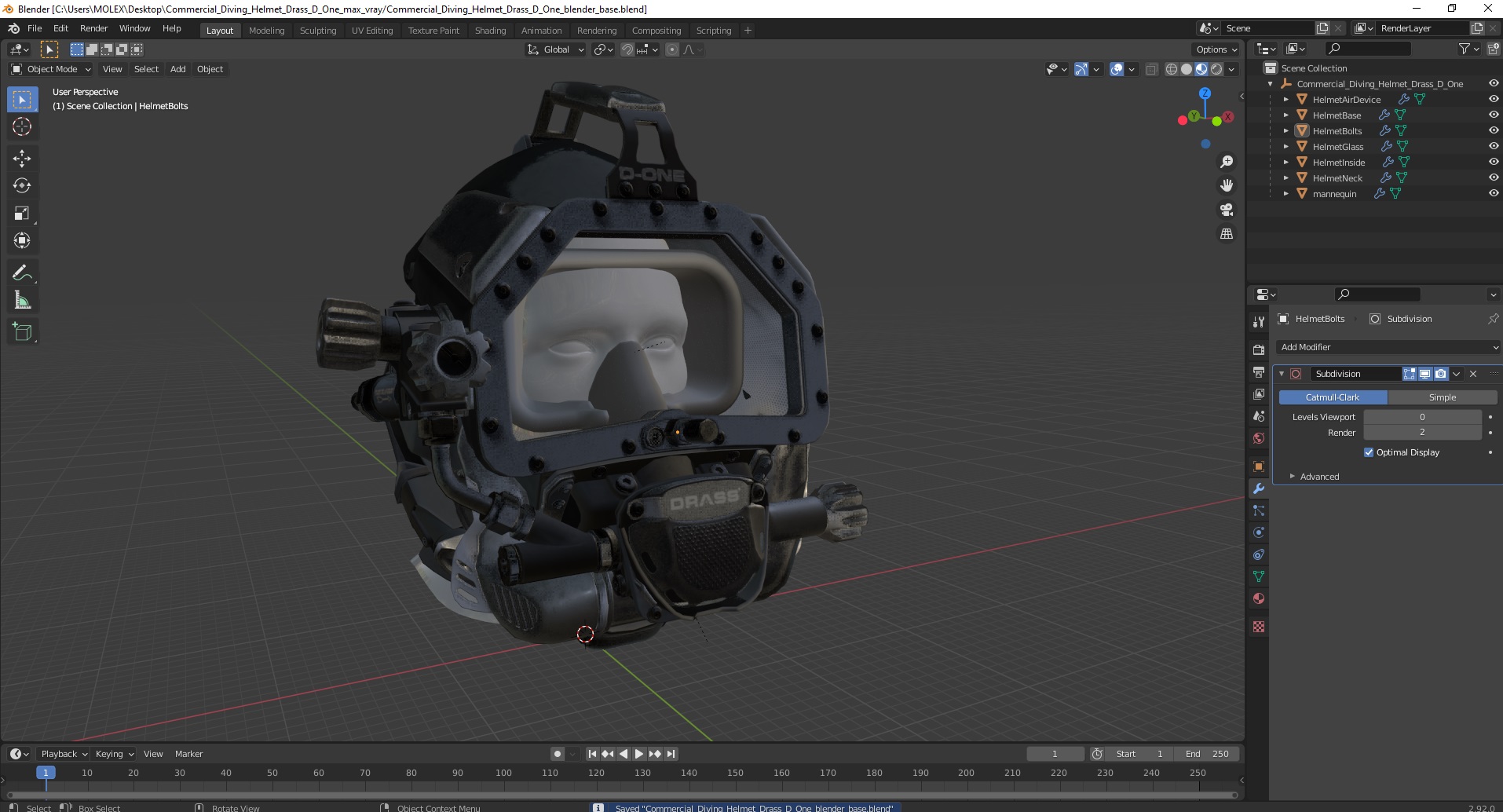1503x812 pixels.
Task: Click the timeline Marker menu
Action: click(x=188, y=754)
